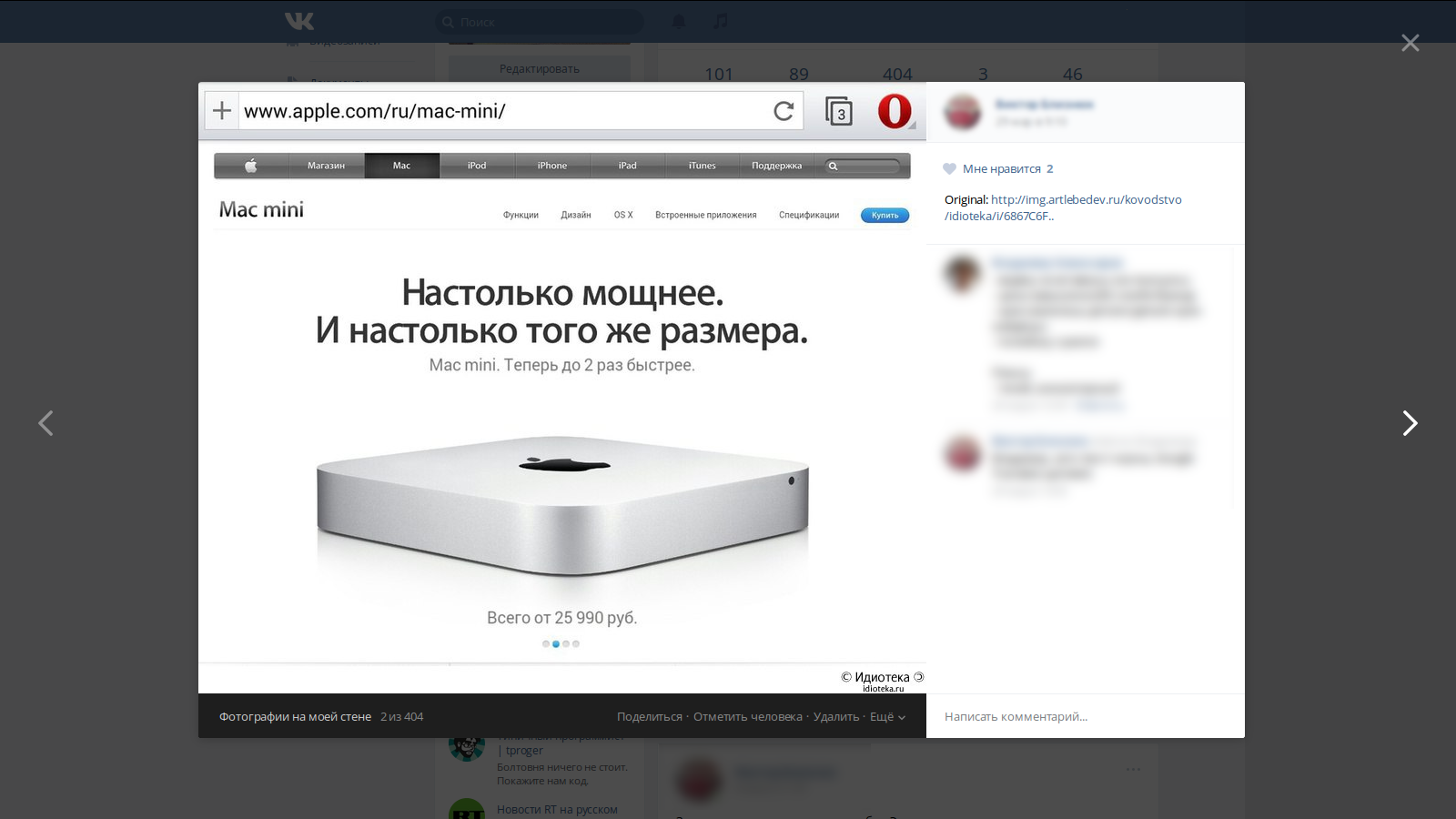Open the img.artlebedev.ru original link

click(x=1063, y=207)
